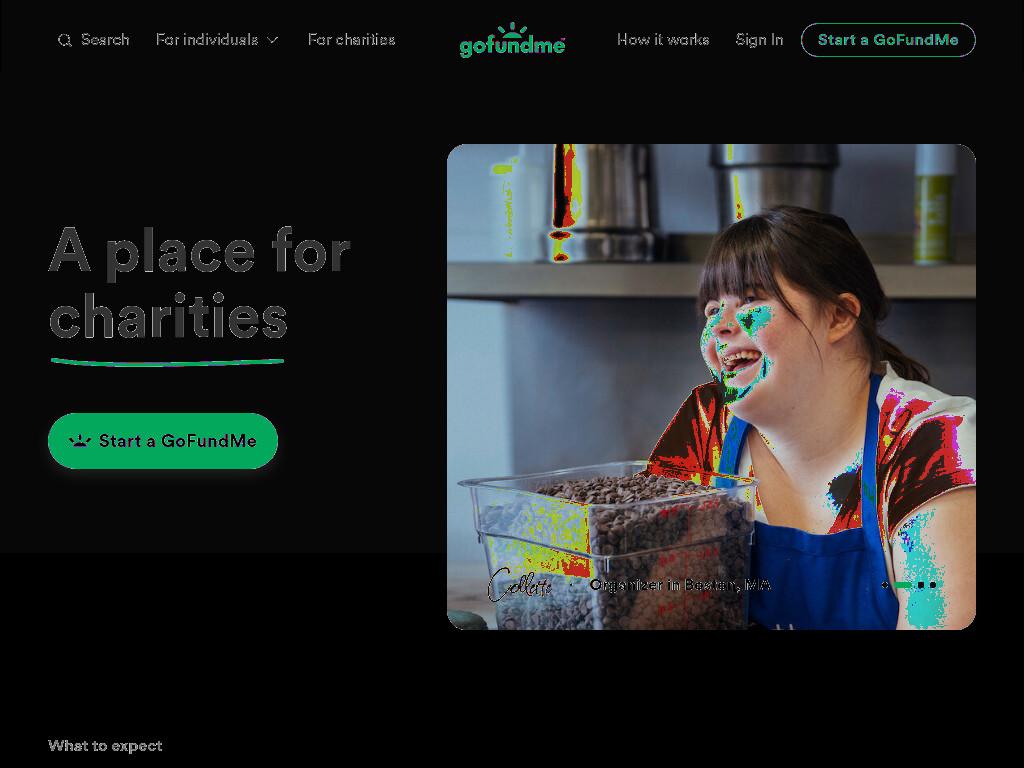Click the Sign in link
The height and width of the screenshot is (768, 1024).
pyautogui.click(x=759, y=40)
